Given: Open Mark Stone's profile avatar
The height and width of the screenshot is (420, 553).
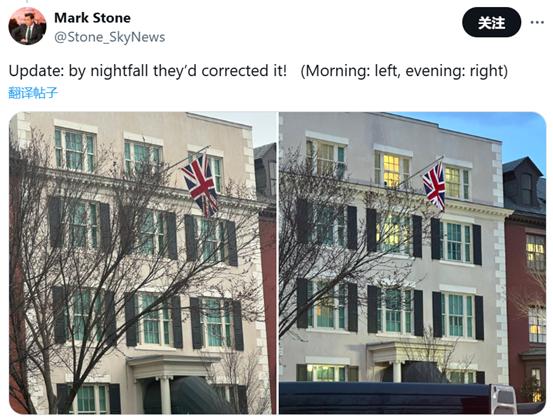Looking at the screenshot, I should (27, 26).
